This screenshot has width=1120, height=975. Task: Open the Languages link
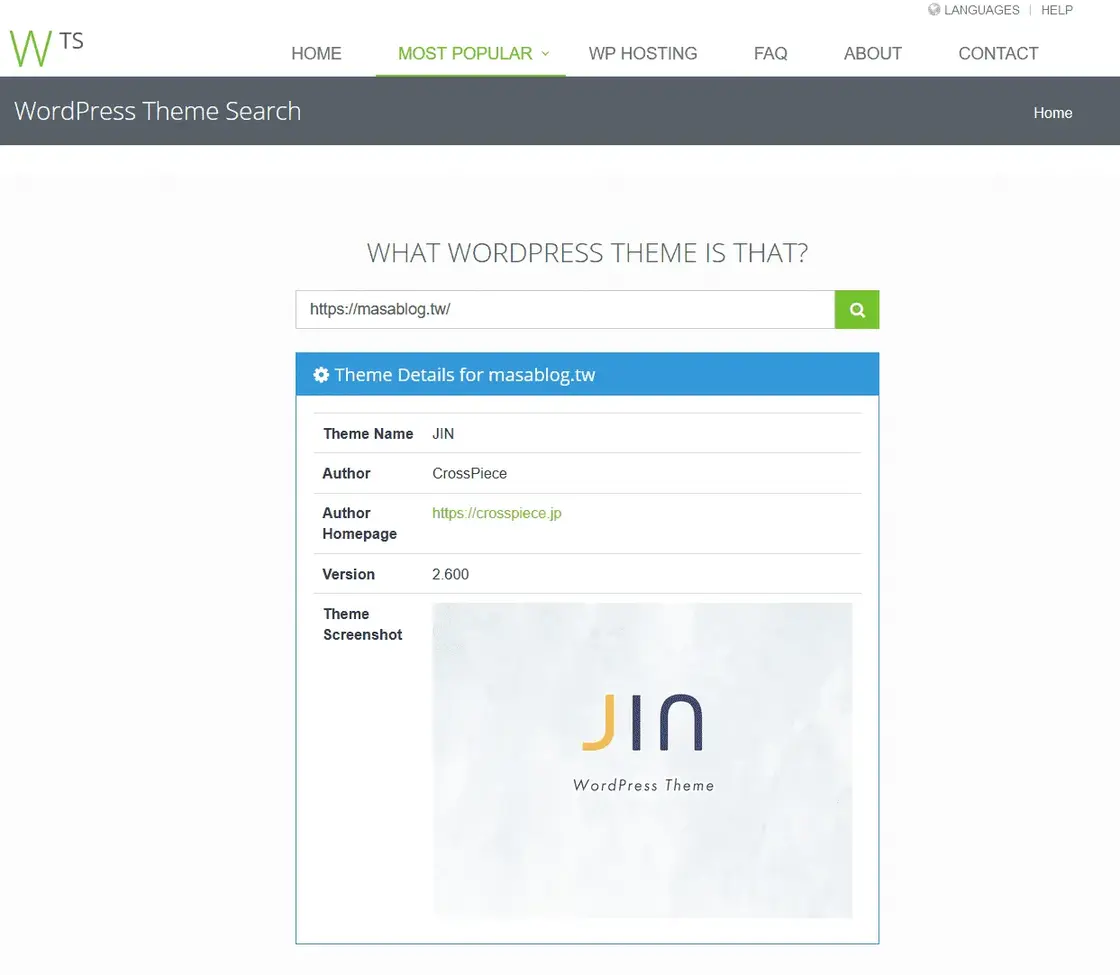pos(981,10)
